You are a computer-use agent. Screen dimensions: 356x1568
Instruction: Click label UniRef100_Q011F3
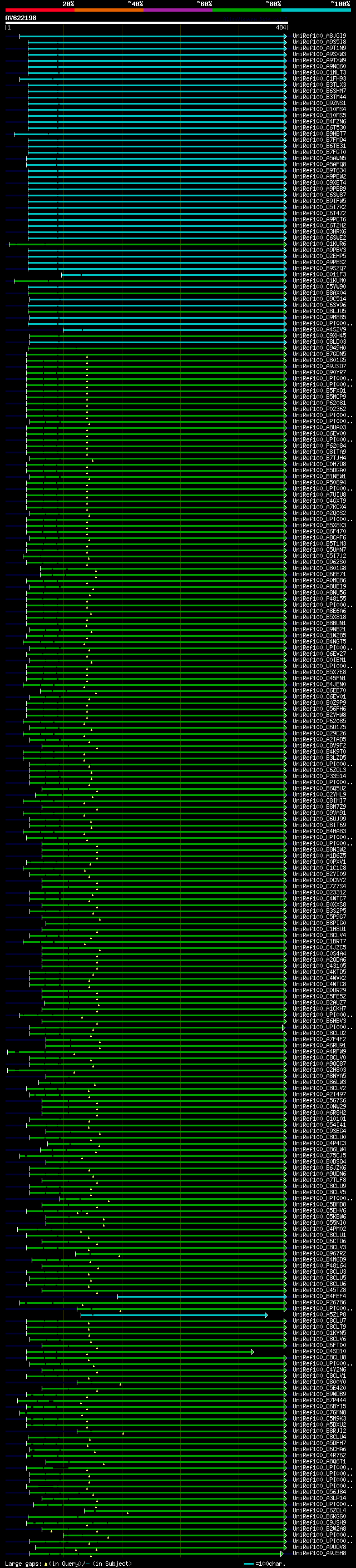pos(319,275)
